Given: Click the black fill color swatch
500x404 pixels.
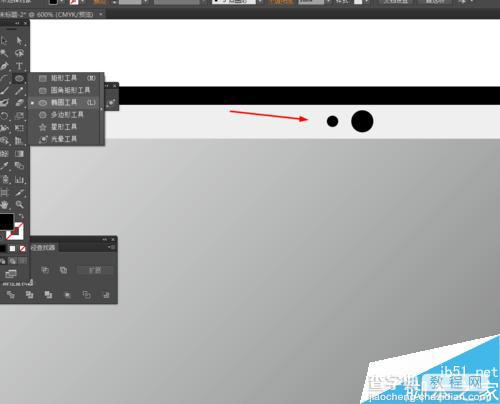Looking at the screenshot, I should (6, 221).
